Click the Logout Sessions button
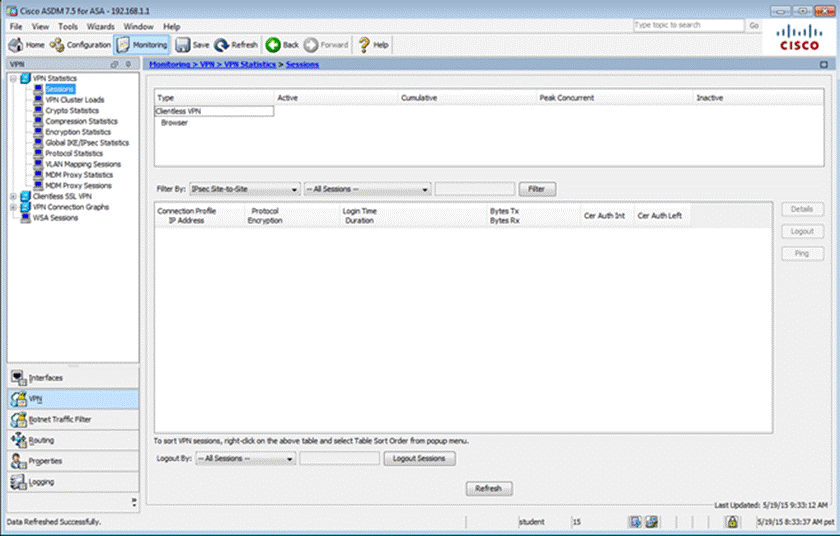The height and width of the screenshot is (536, 840). point(420,459)
